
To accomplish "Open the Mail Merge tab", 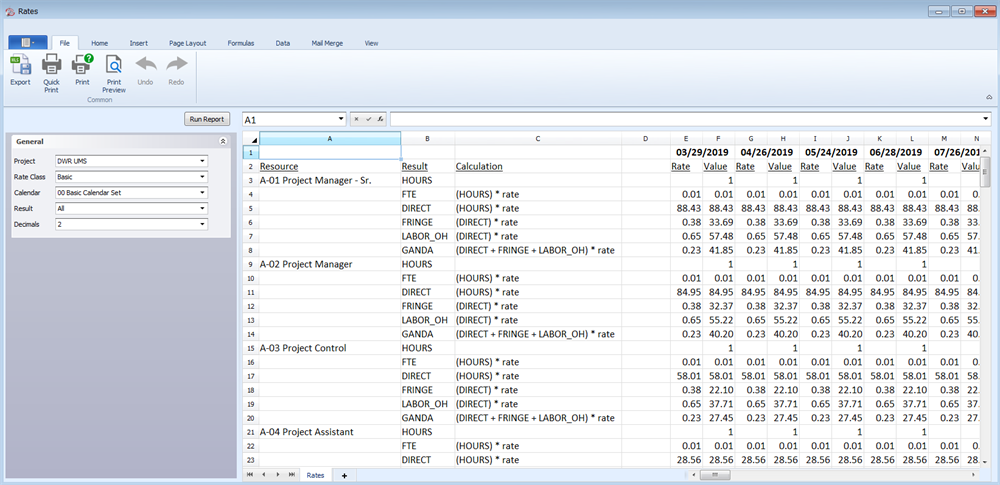I will (329, 44).
